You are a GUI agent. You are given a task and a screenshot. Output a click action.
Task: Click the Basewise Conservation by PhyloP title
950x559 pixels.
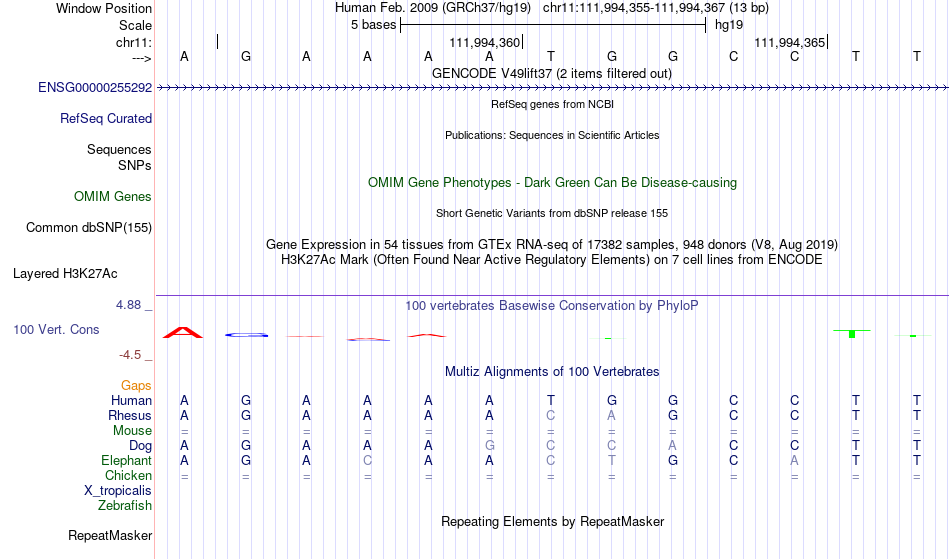552,306
